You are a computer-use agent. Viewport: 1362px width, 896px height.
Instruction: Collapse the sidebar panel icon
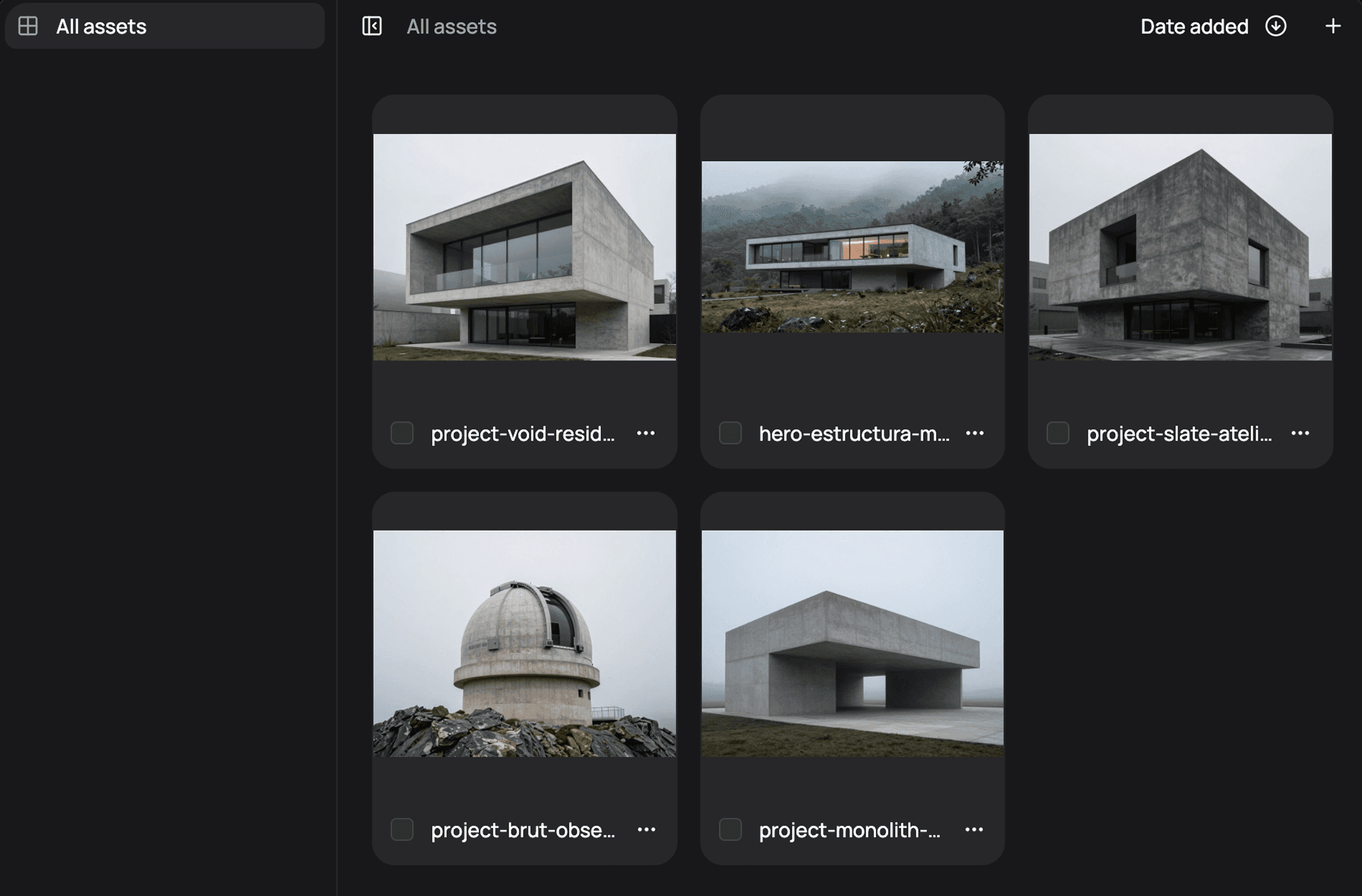[372, 26]
